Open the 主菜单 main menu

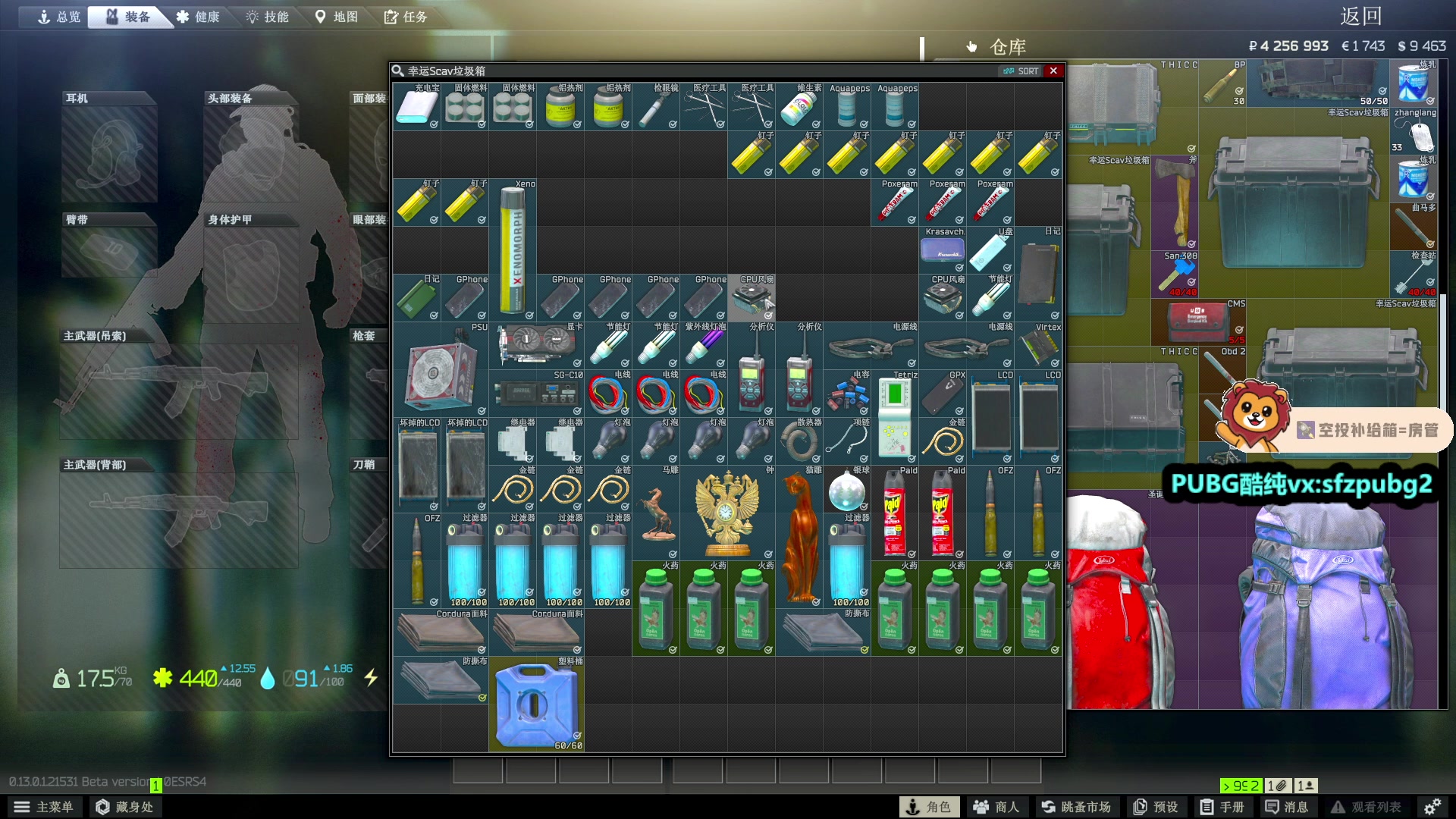tap(44, 807)
